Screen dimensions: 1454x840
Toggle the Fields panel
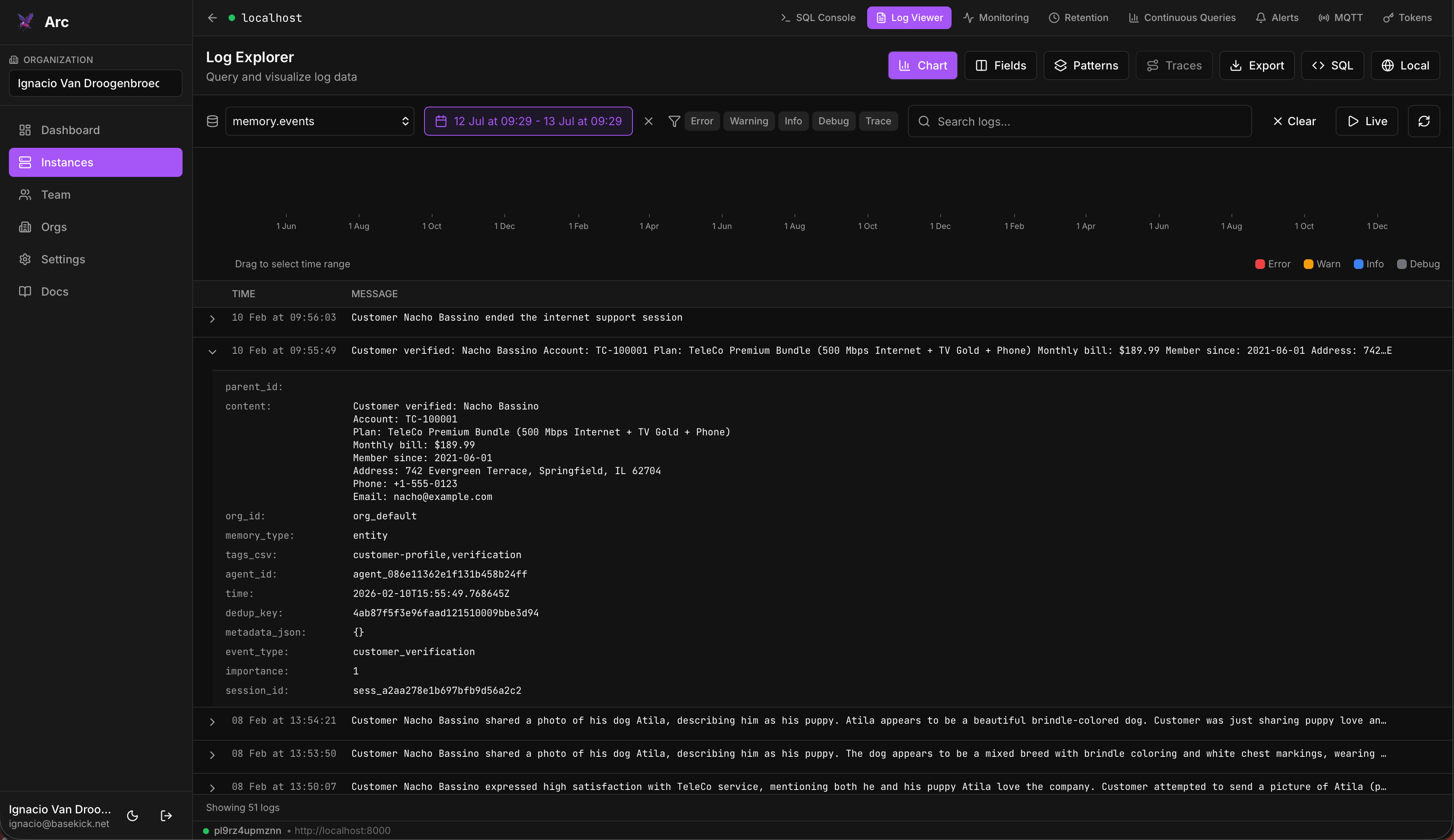tap(1000, 65)
